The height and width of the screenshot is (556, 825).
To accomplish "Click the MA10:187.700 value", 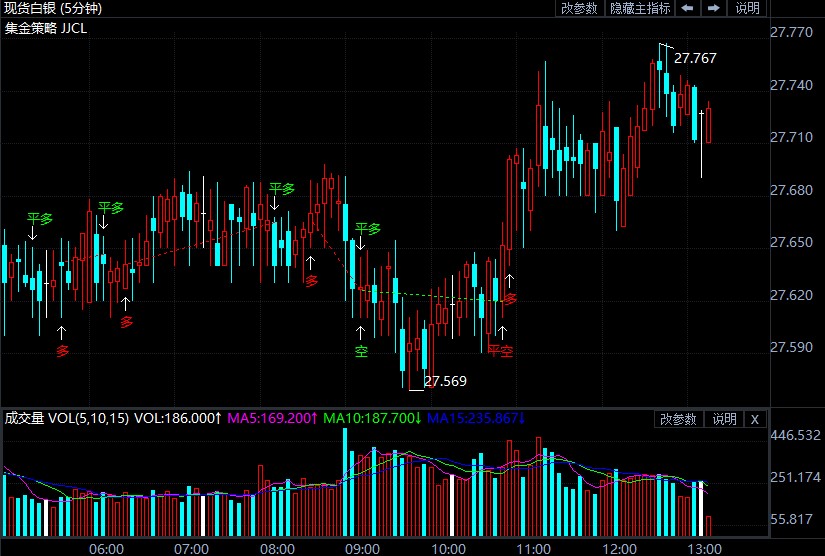I will pos(372,418).
